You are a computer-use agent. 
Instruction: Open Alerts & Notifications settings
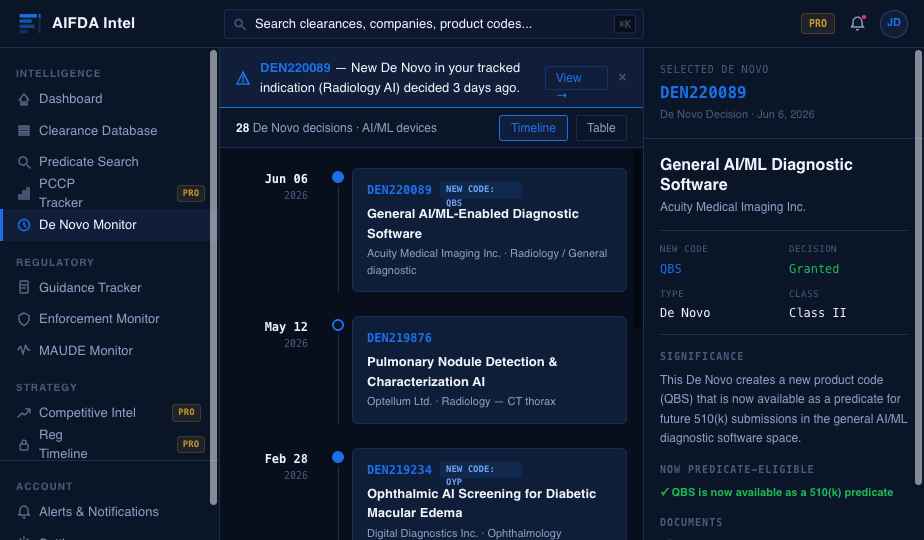tap(98, 512)
